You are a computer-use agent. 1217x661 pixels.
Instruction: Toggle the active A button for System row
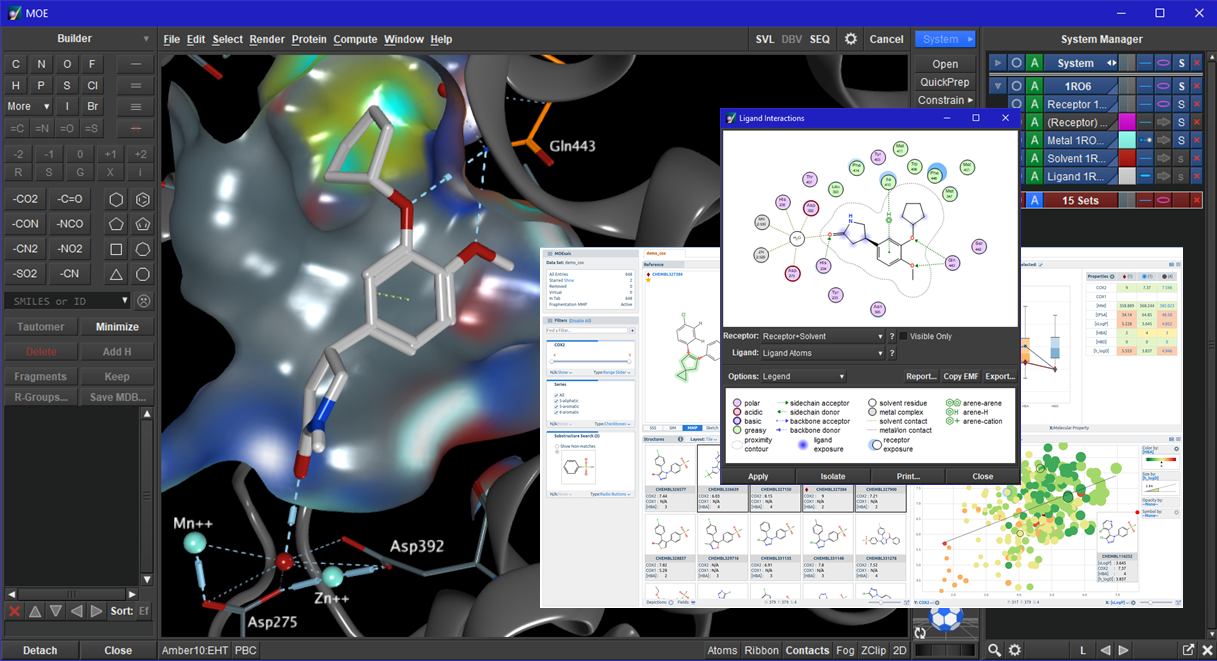(x=1035, y=63)
